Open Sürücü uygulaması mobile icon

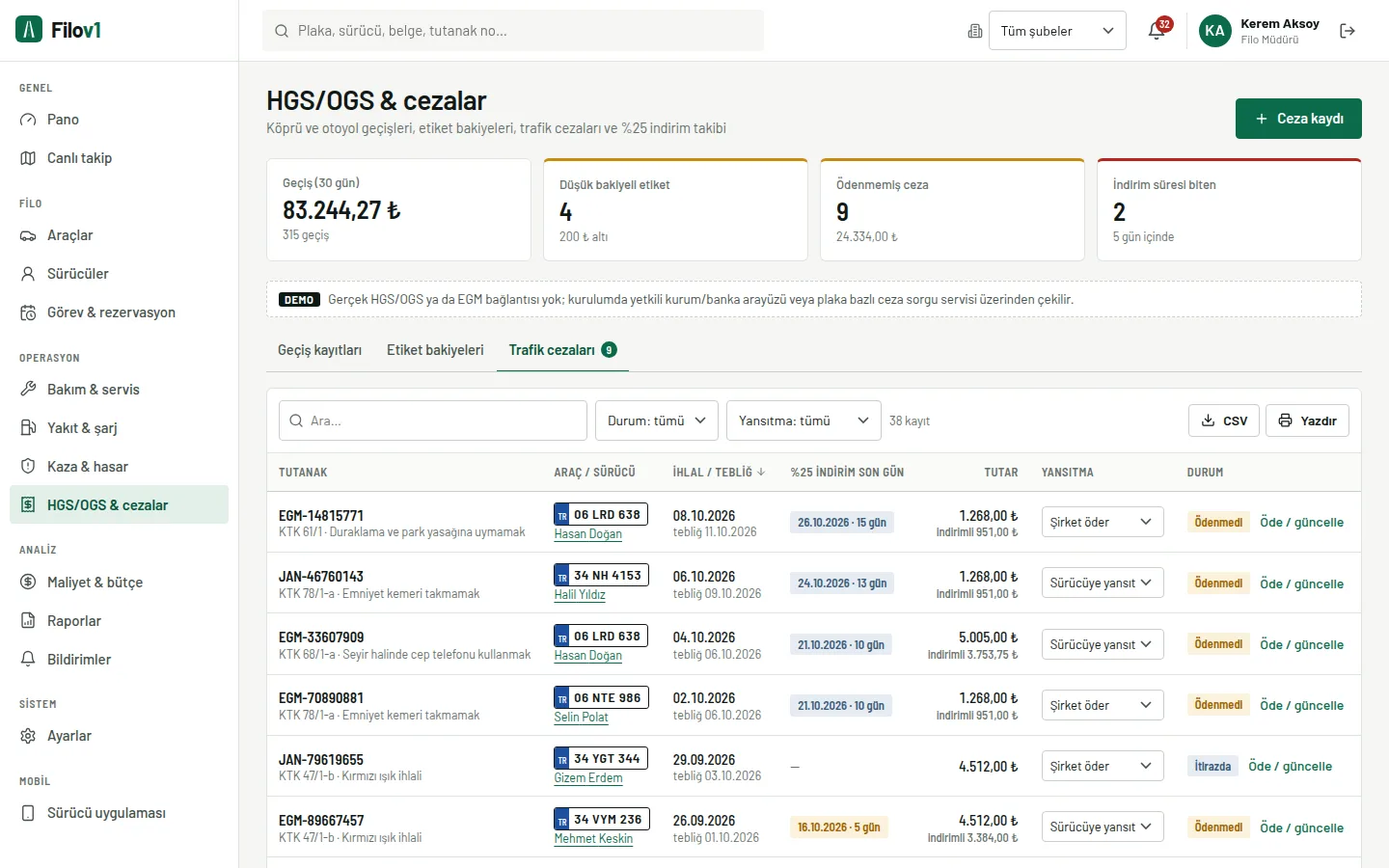click(28, 813)
